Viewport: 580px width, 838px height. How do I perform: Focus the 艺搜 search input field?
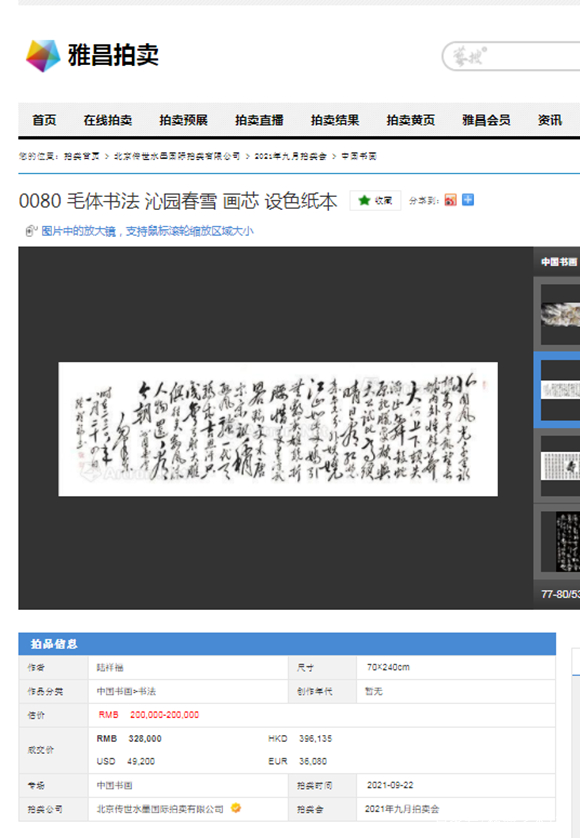coord(512,56)
